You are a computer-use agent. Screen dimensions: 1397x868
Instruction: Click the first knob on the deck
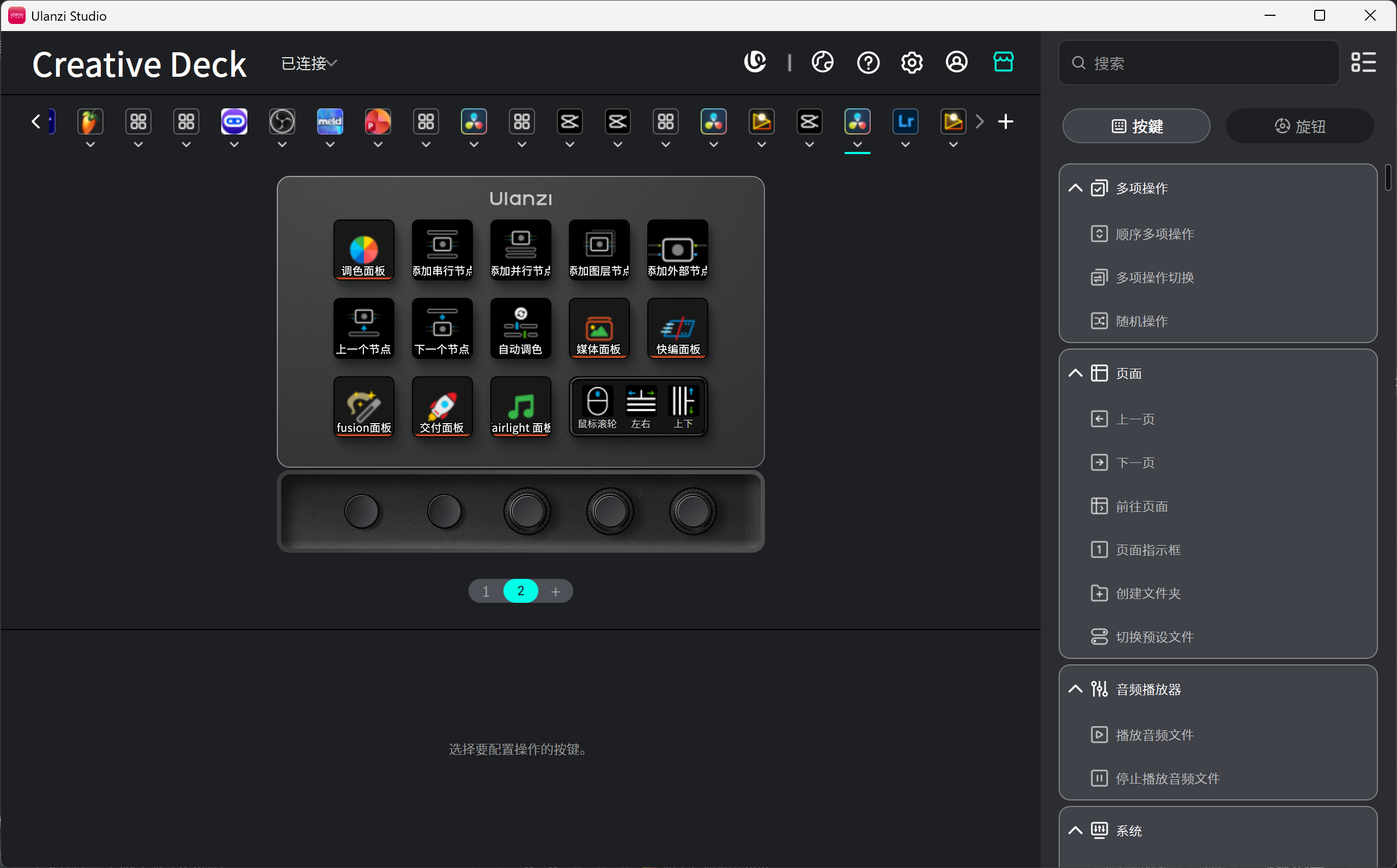[x=362, y=511]
